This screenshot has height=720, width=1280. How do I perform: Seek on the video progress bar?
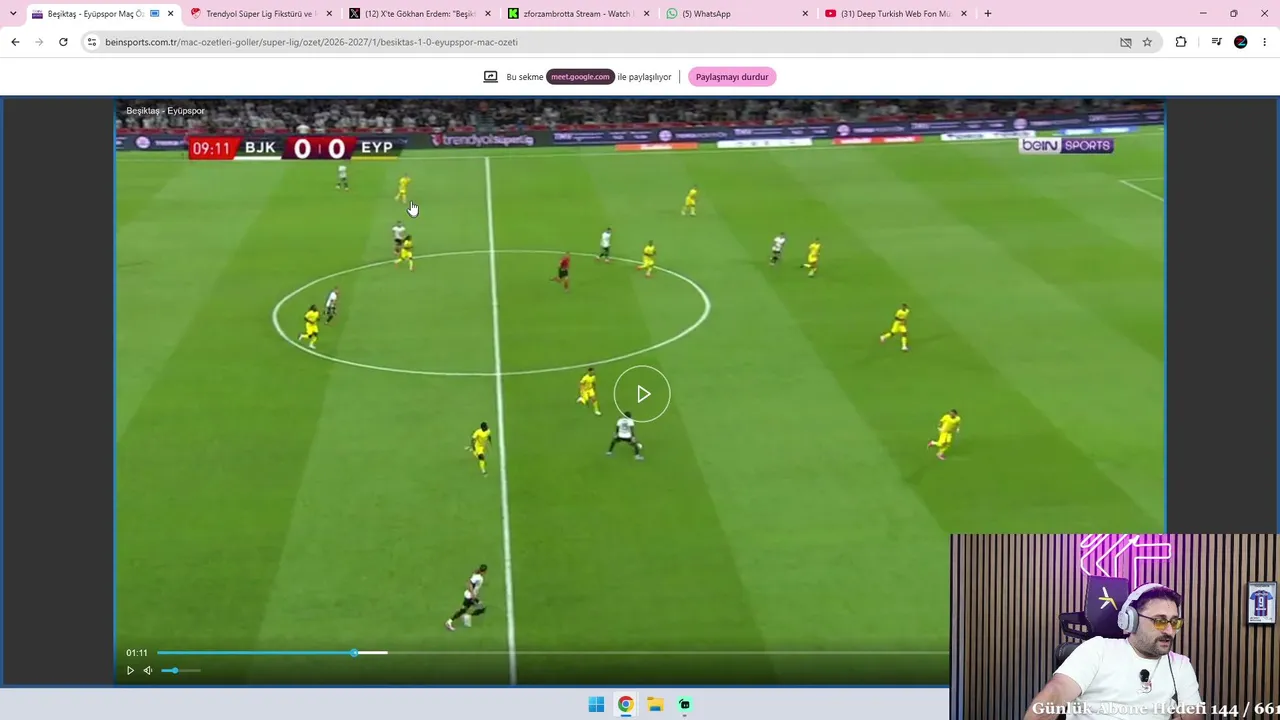(552, 653)
